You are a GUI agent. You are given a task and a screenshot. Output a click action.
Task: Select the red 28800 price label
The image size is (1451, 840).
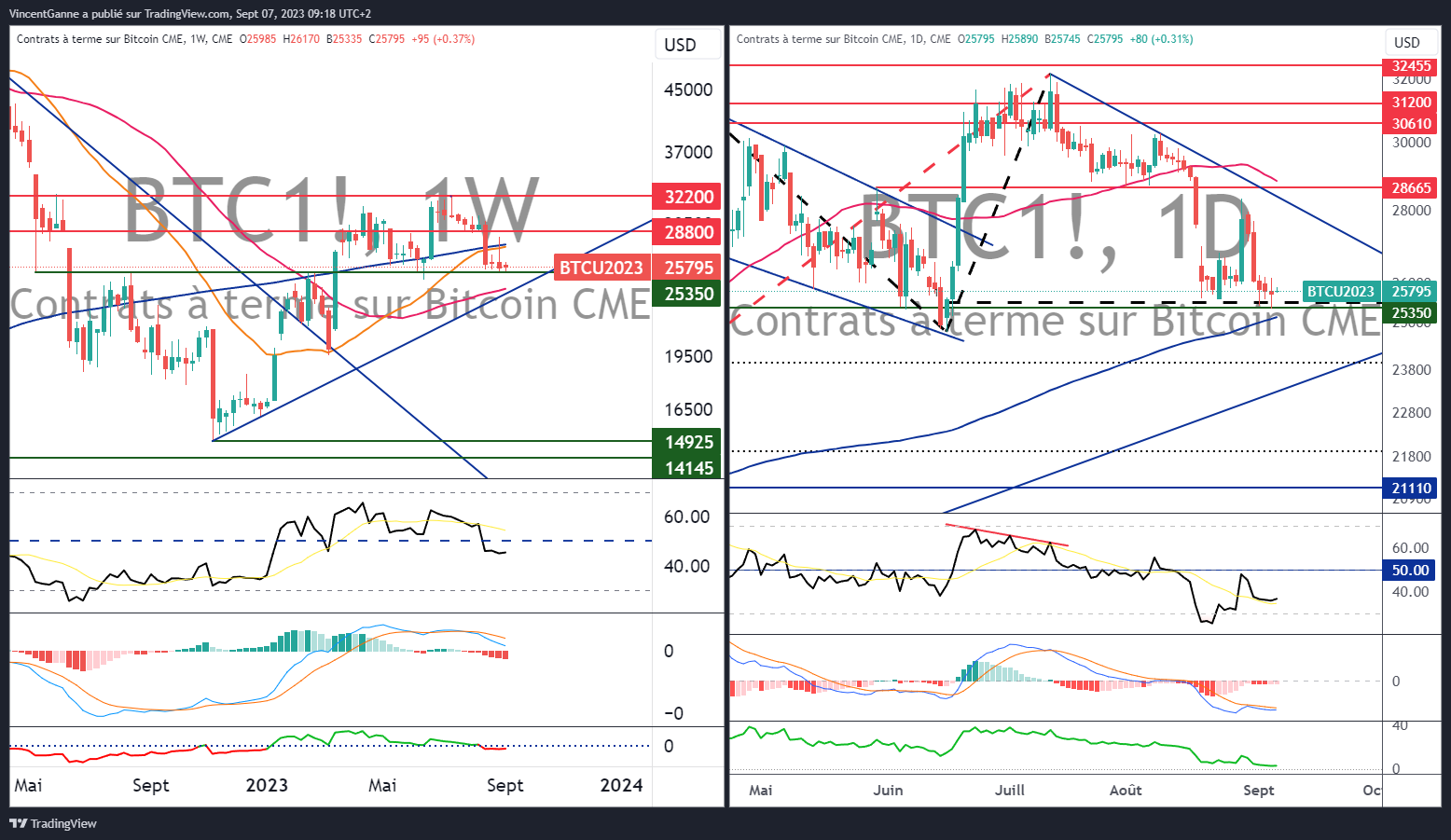click(x=688, y=232)
